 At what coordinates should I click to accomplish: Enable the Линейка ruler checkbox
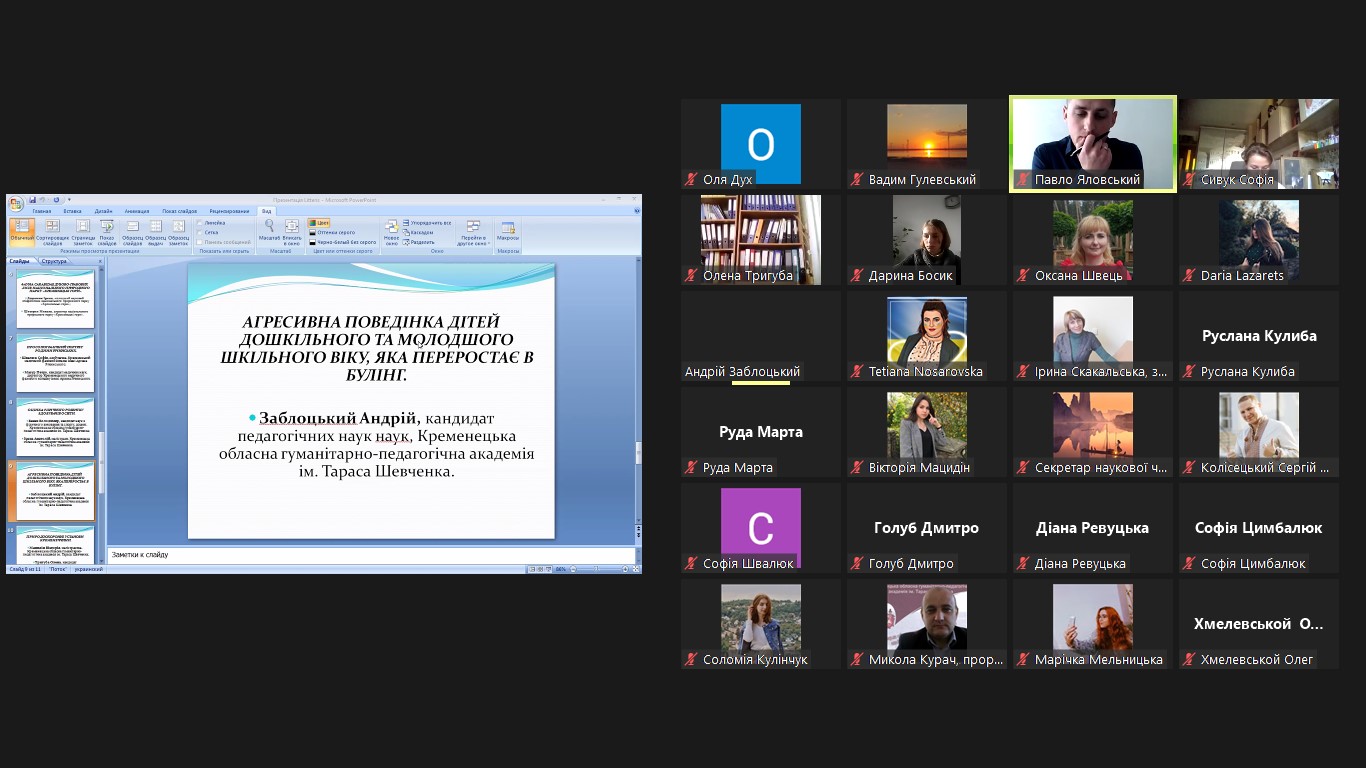click(201, 223)
